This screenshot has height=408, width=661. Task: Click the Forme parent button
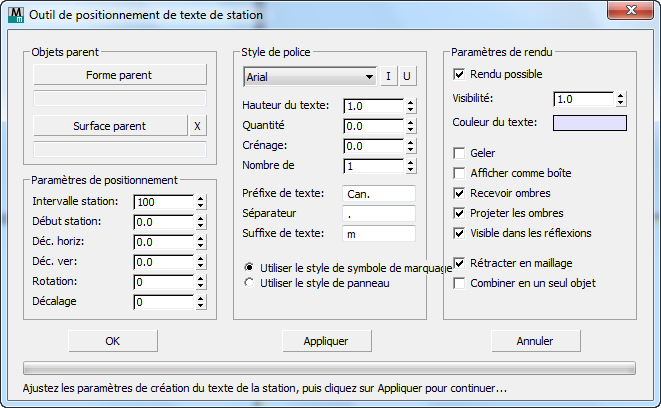[x=120, y=75]
